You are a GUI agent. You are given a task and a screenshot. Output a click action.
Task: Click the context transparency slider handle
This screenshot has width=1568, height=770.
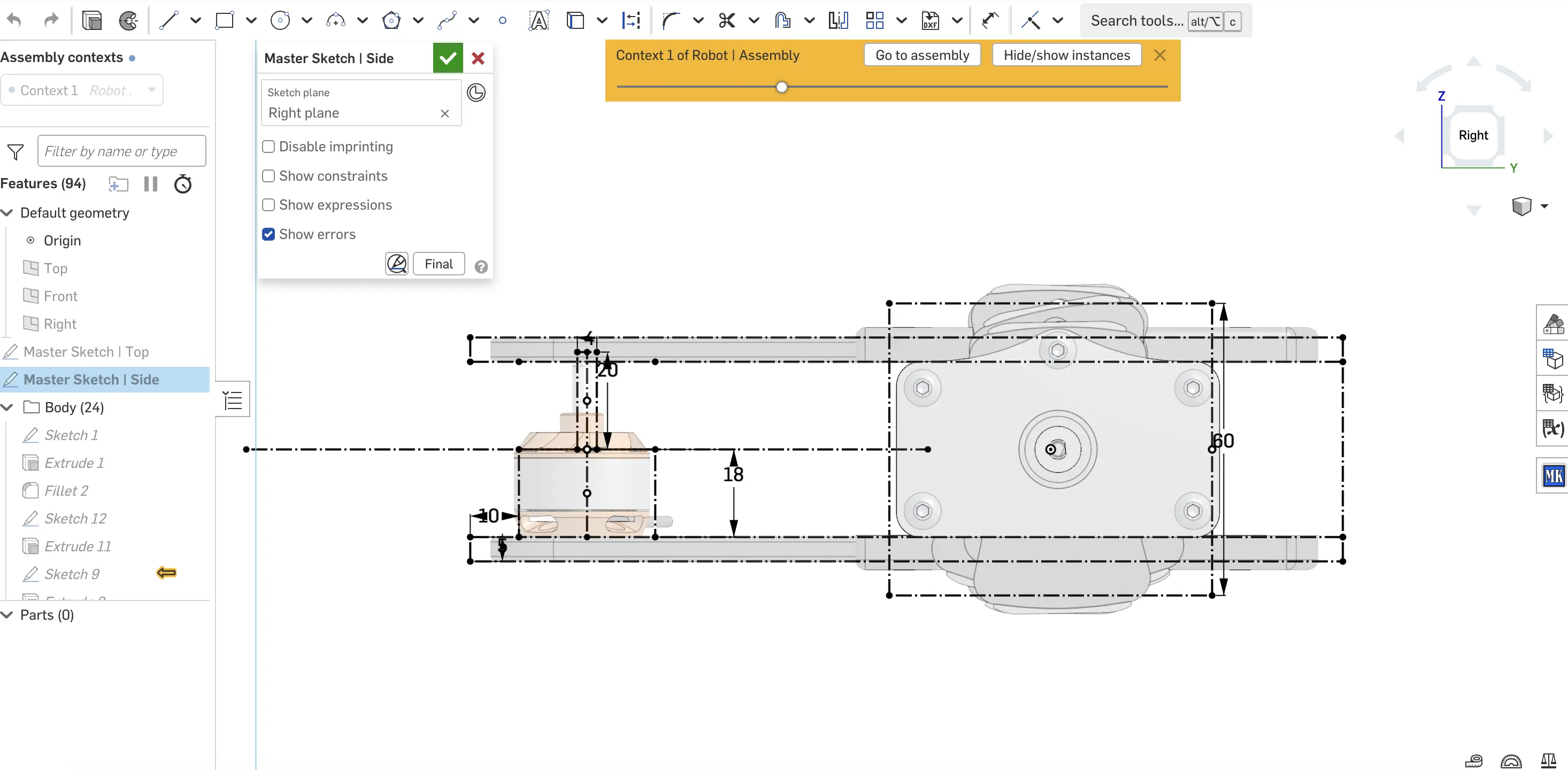[x=781, y=87]
